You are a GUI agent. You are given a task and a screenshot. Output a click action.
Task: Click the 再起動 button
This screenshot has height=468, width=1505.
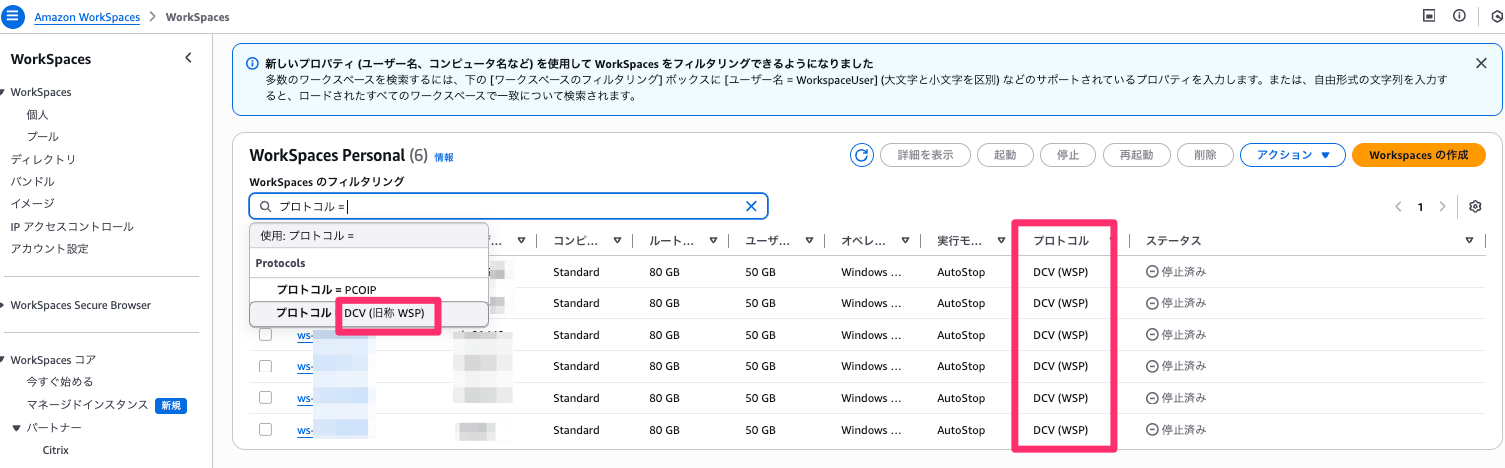tap(1137, 155)
